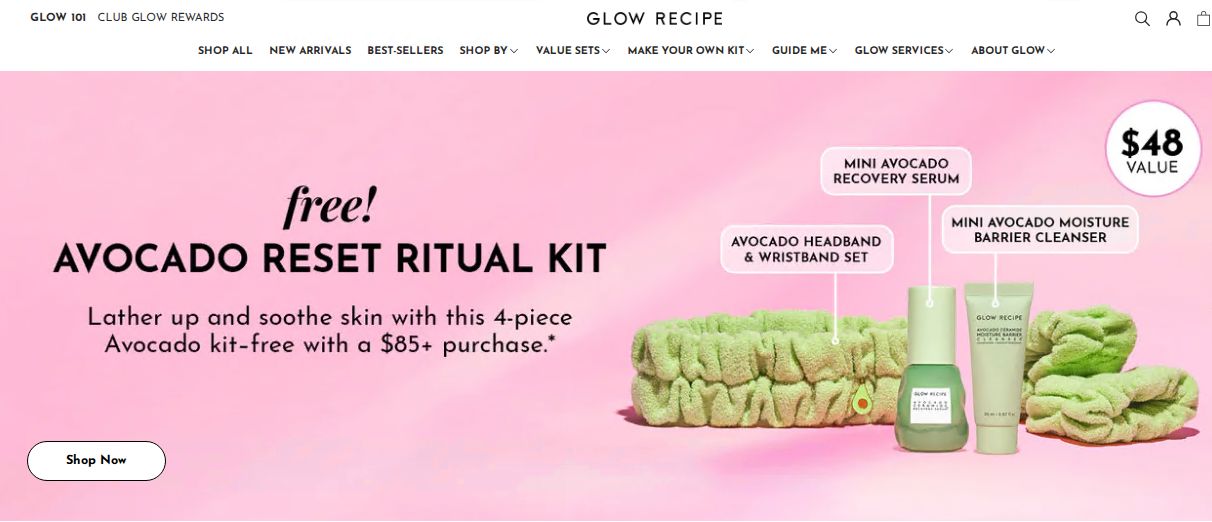Expand the Make Your Own Kit menu
Screen dimensions: 1212x522
click(691, 50)
